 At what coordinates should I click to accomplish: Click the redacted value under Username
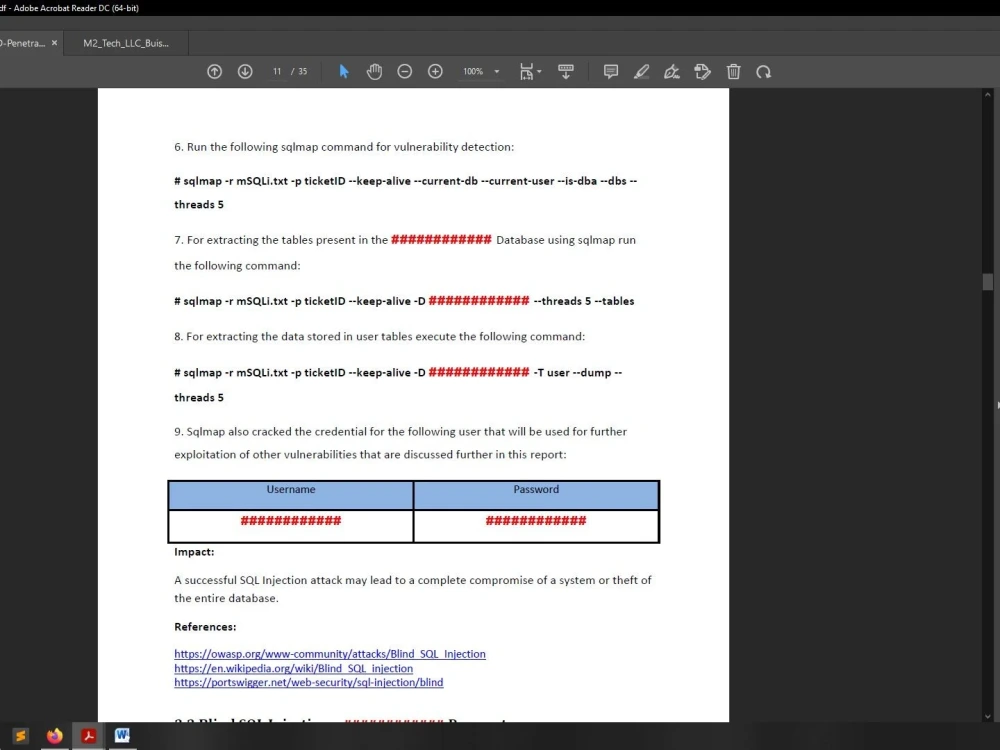pos(291,520)
